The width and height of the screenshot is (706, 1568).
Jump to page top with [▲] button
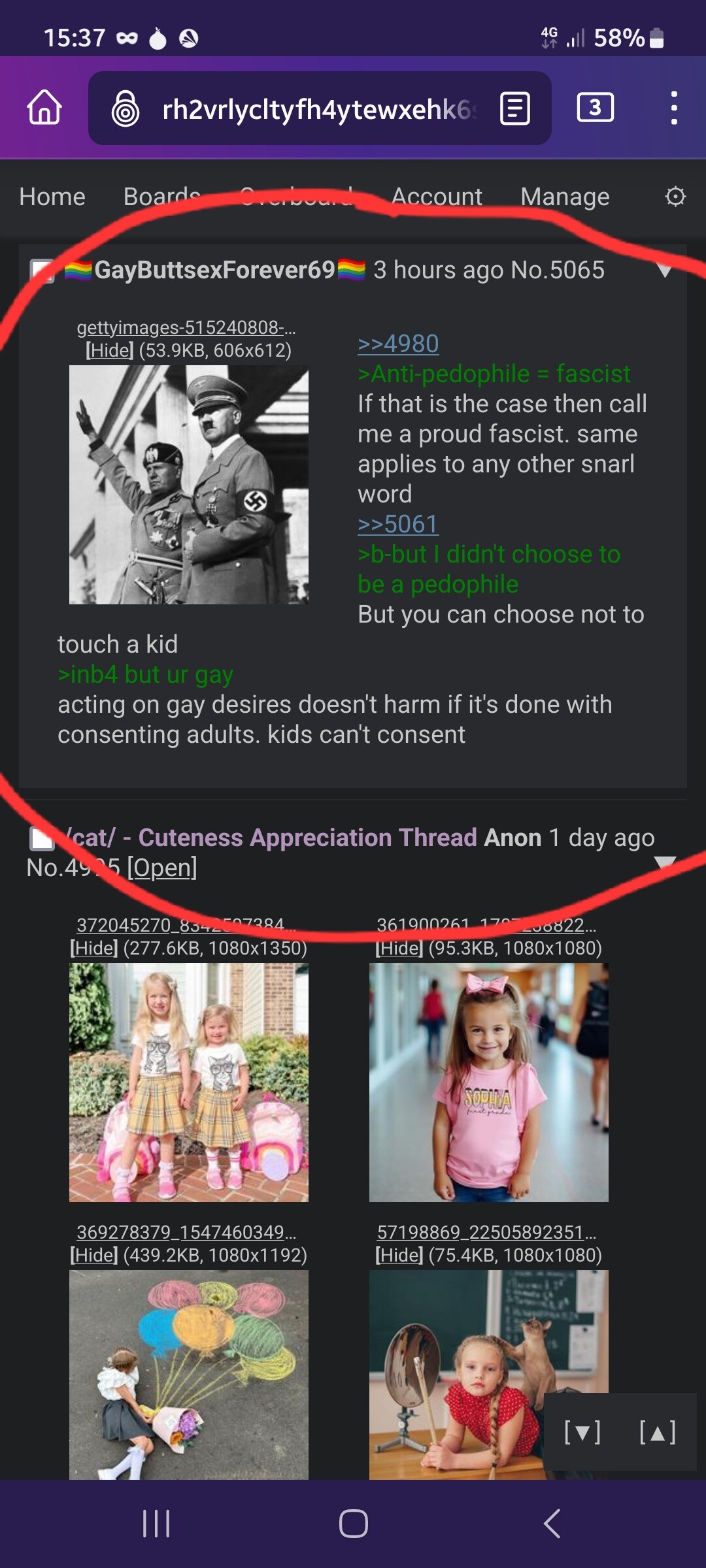point(658,1433)
